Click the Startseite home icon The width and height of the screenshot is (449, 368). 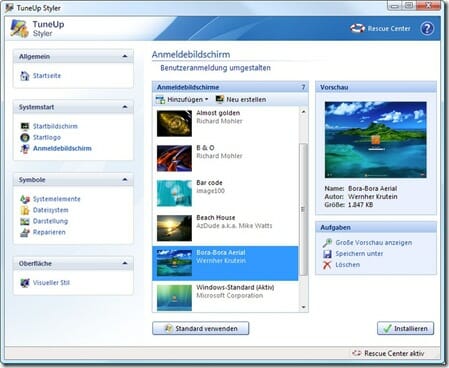pos(25,76)
